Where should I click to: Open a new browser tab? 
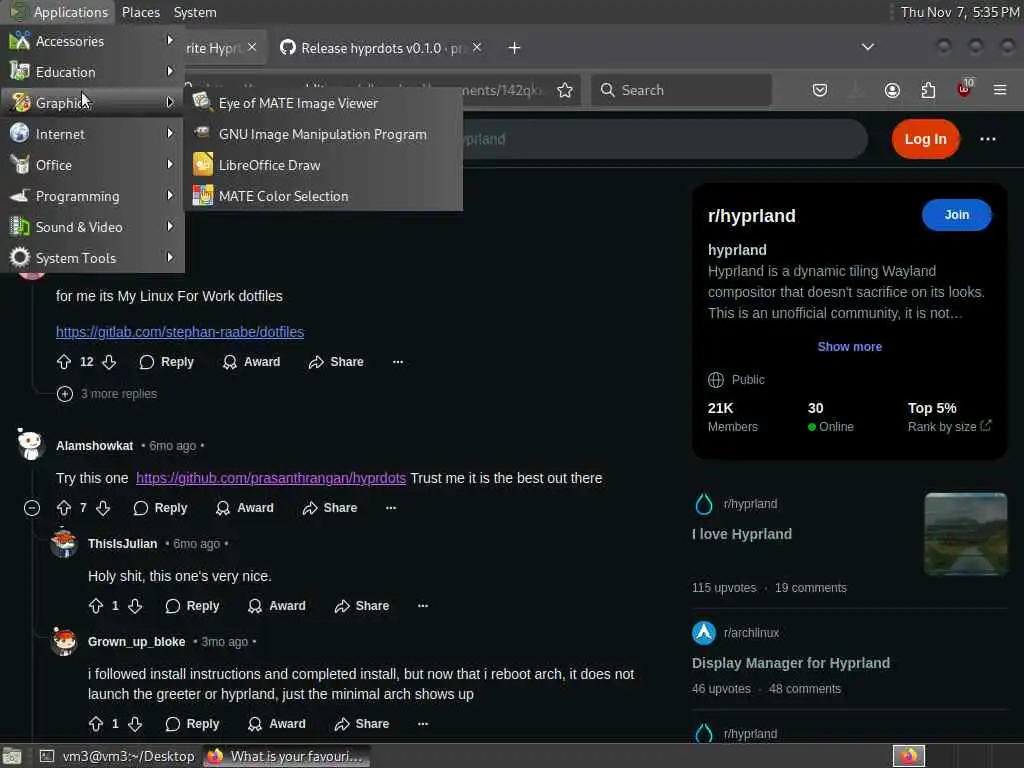tap(514, 48)
